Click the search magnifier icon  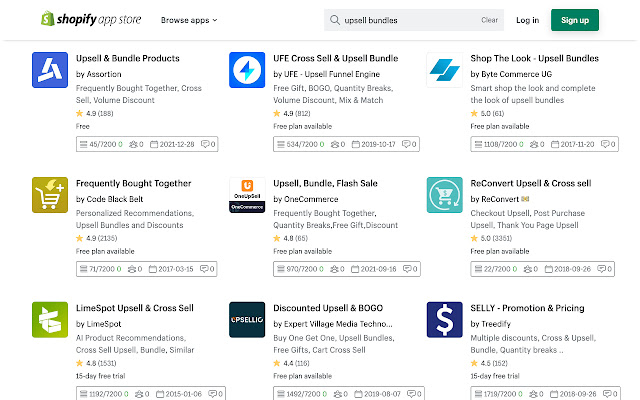click(x=334, y=20)
